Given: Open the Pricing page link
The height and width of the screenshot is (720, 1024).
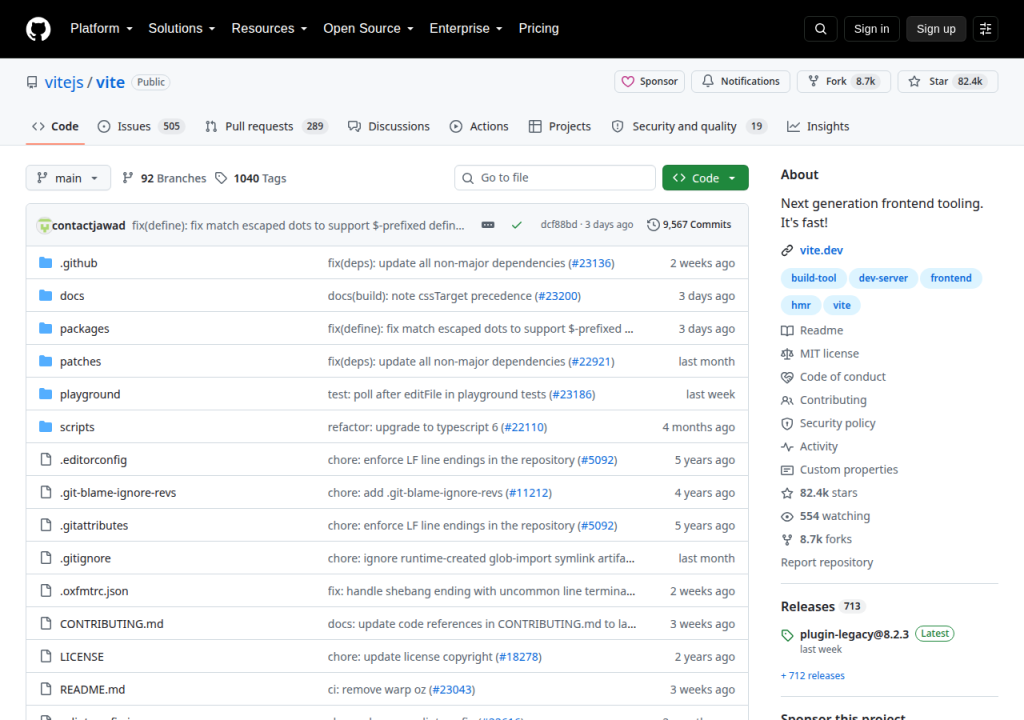Looking at the screenshot, I should click(539, 29).
